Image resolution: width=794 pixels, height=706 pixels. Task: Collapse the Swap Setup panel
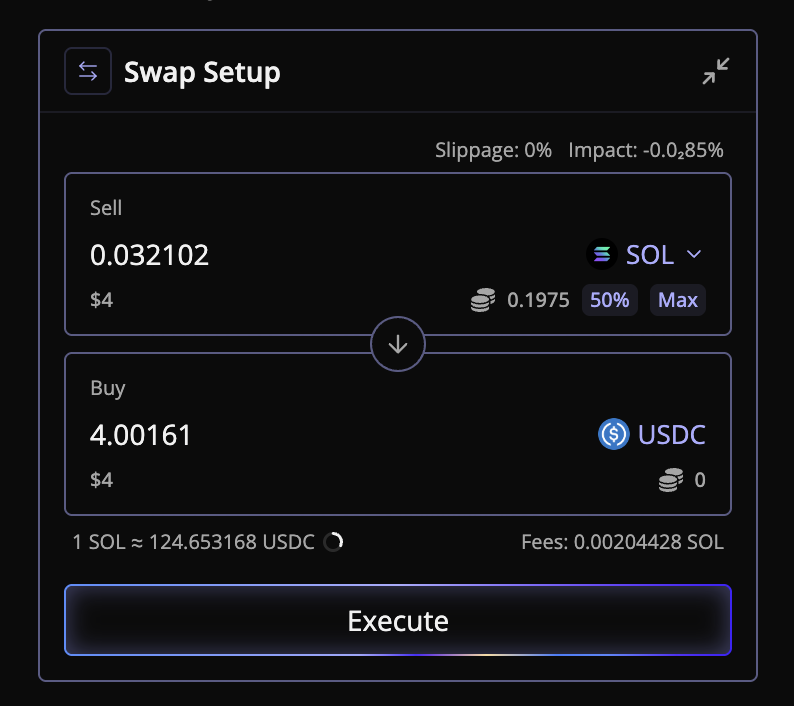click(715, 71)
